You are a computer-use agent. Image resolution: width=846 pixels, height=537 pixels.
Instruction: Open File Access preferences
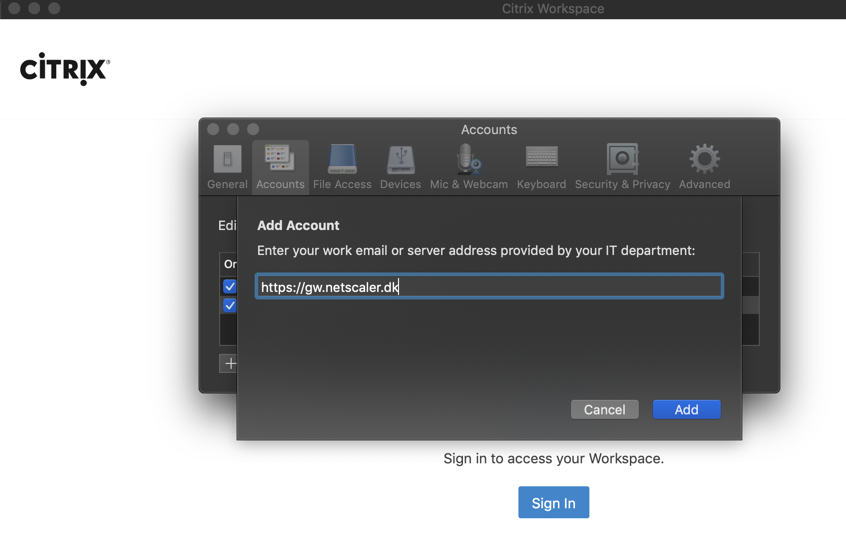(342, 167)
